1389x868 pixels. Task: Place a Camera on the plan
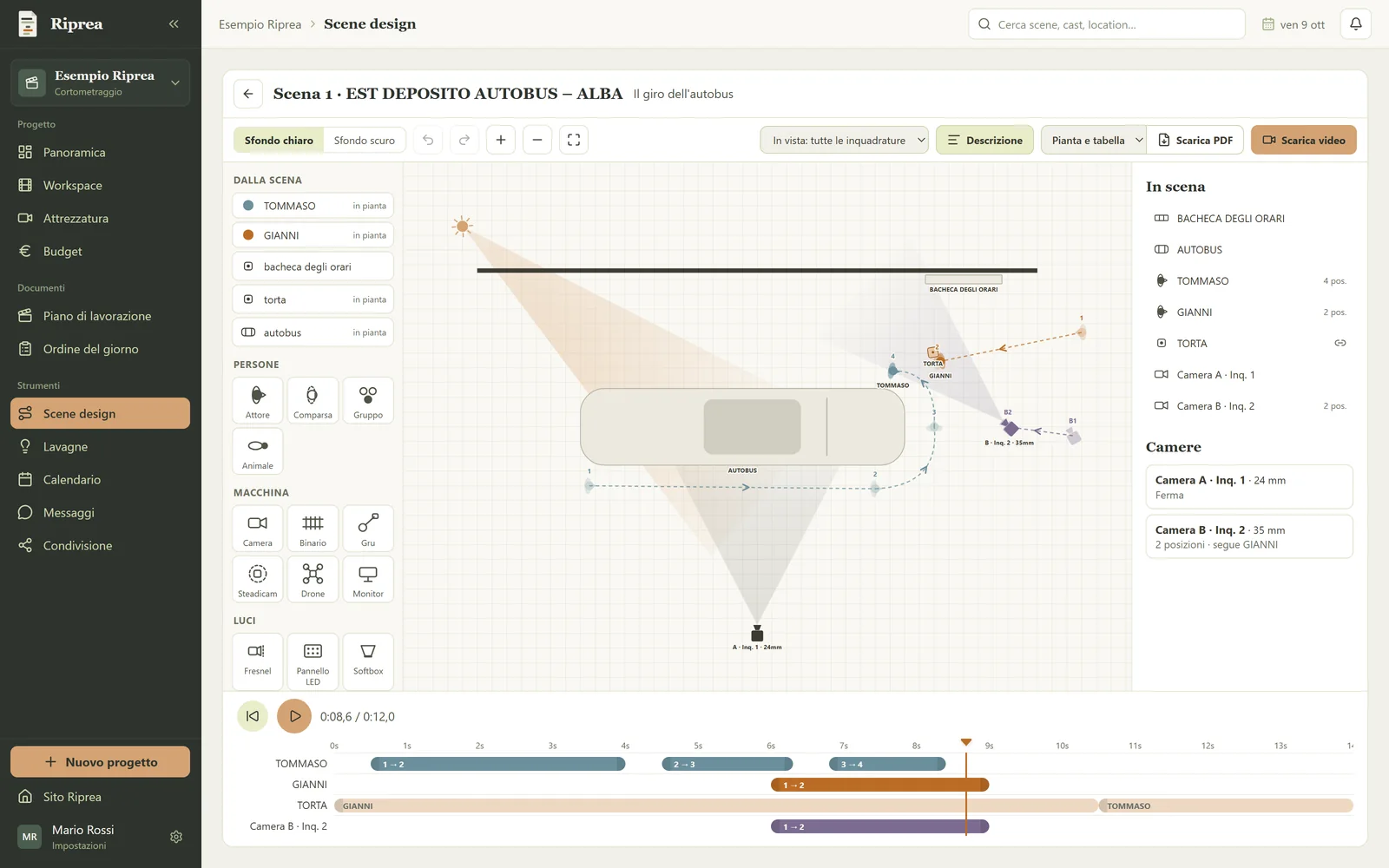coord(258,529)
